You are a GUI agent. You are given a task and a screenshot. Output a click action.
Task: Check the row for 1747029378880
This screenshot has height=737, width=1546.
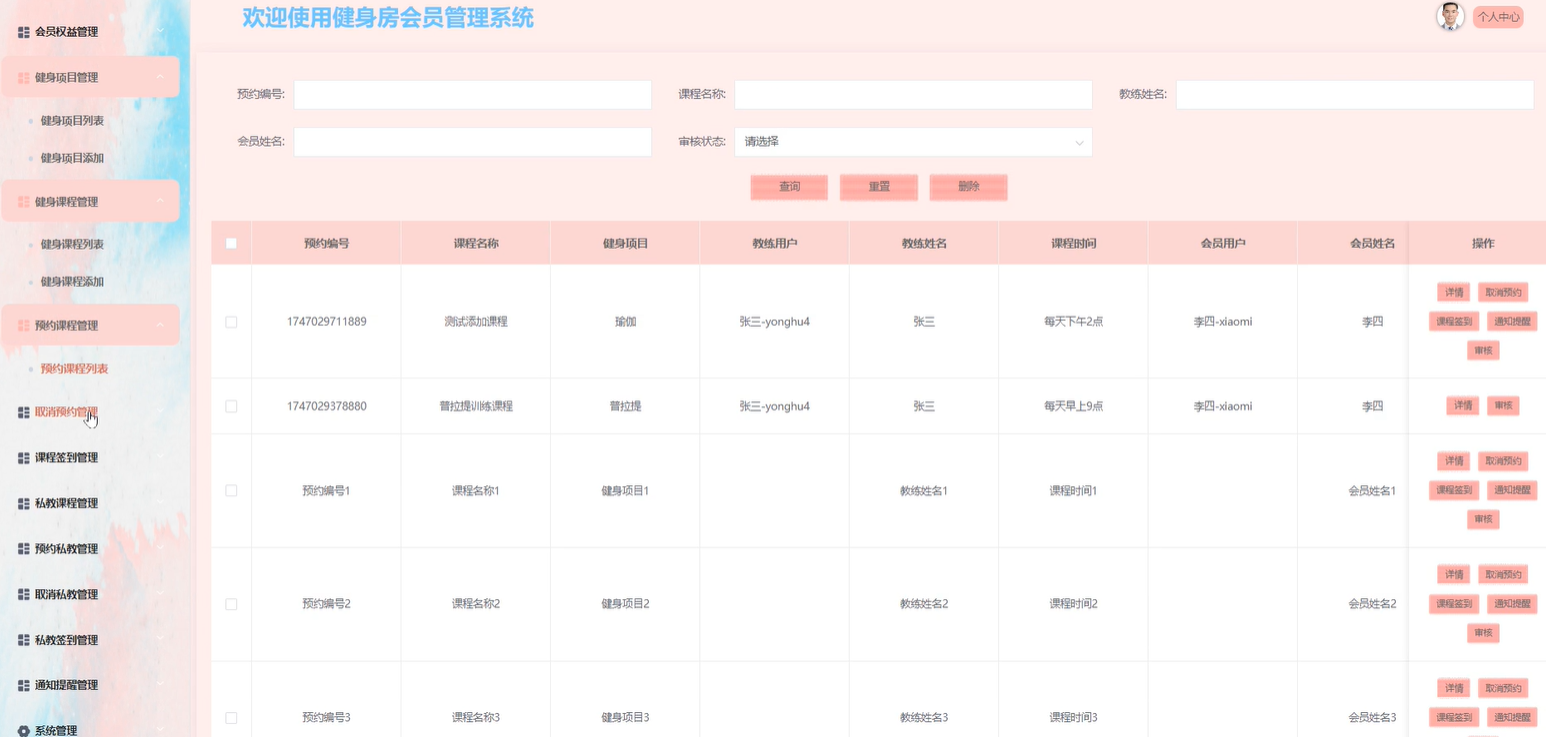tap(231, 406)
